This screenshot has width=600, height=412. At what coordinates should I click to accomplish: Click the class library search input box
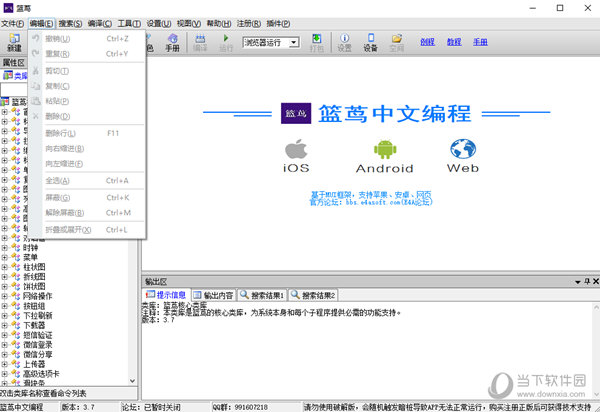(14, 90)
